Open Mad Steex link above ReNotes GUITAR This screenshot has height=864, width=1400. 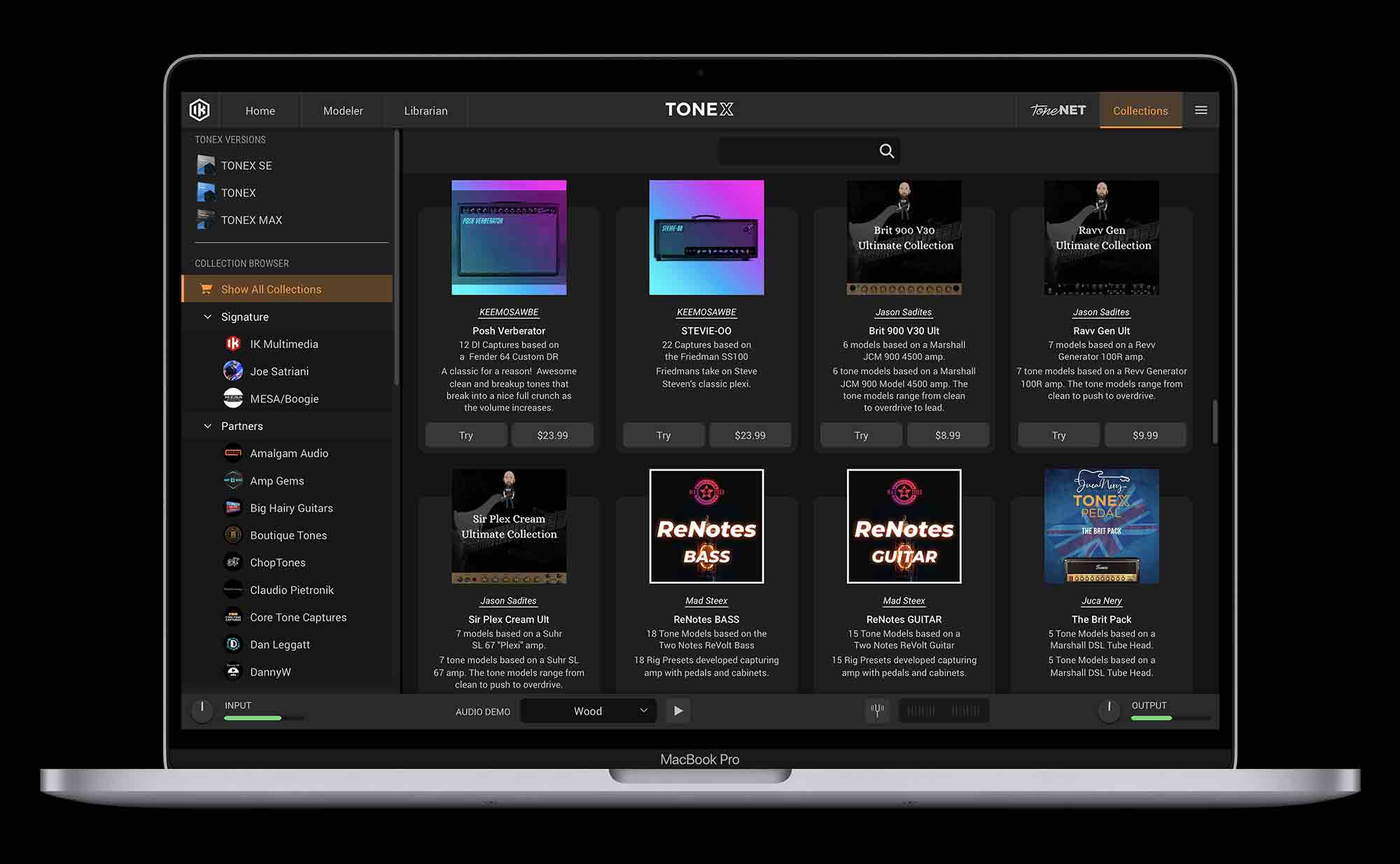(x=904, y=601)
